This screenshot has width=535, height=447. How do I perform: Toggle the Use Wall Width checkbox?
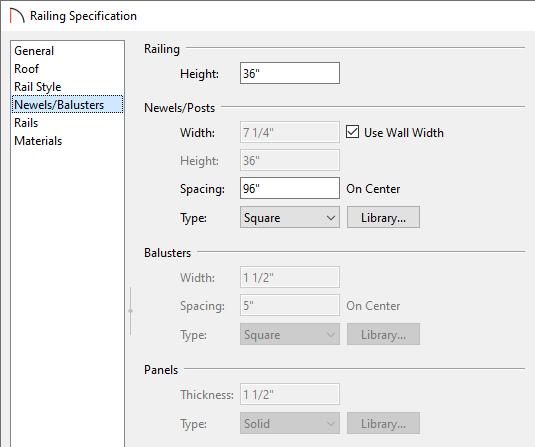coord(352,132)
